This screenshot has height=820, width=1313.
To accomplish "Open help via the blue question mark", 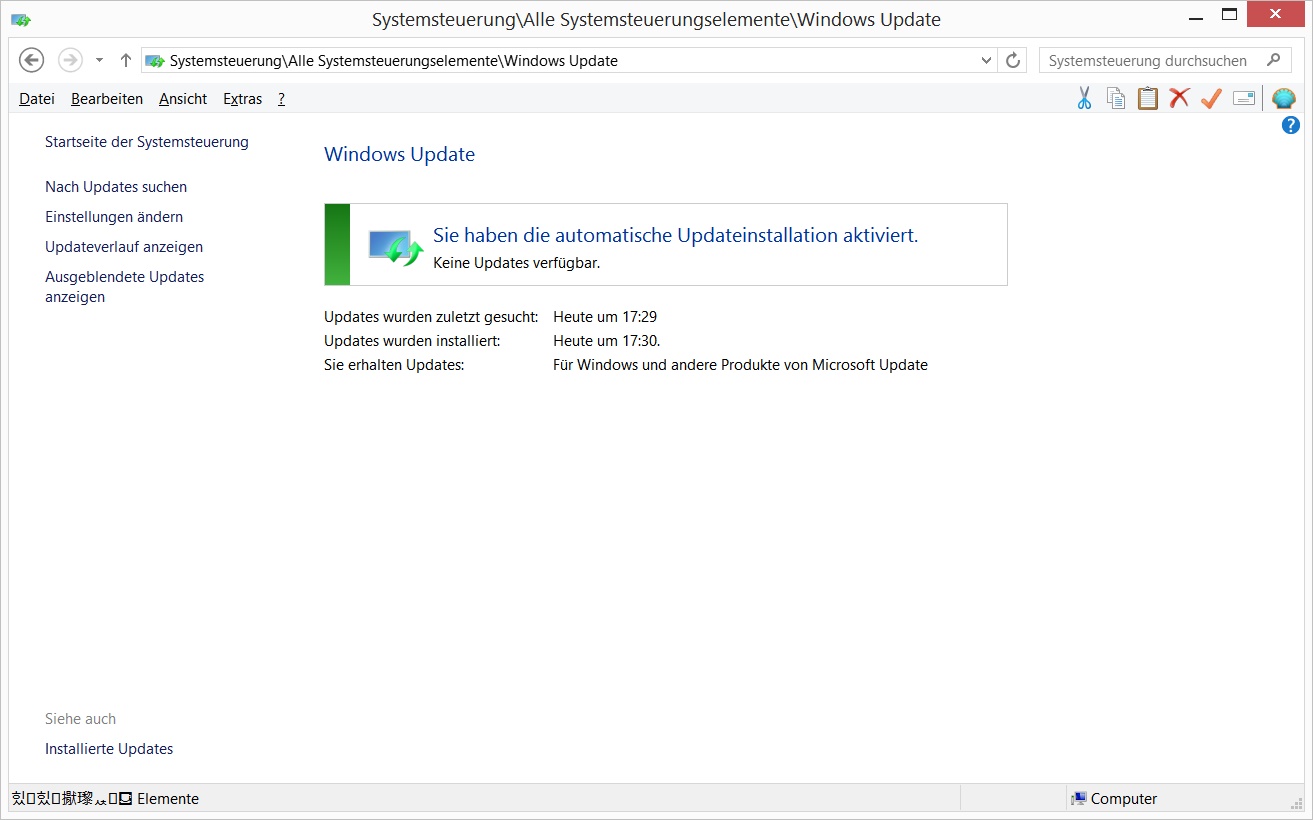I will click(1291, 126).
